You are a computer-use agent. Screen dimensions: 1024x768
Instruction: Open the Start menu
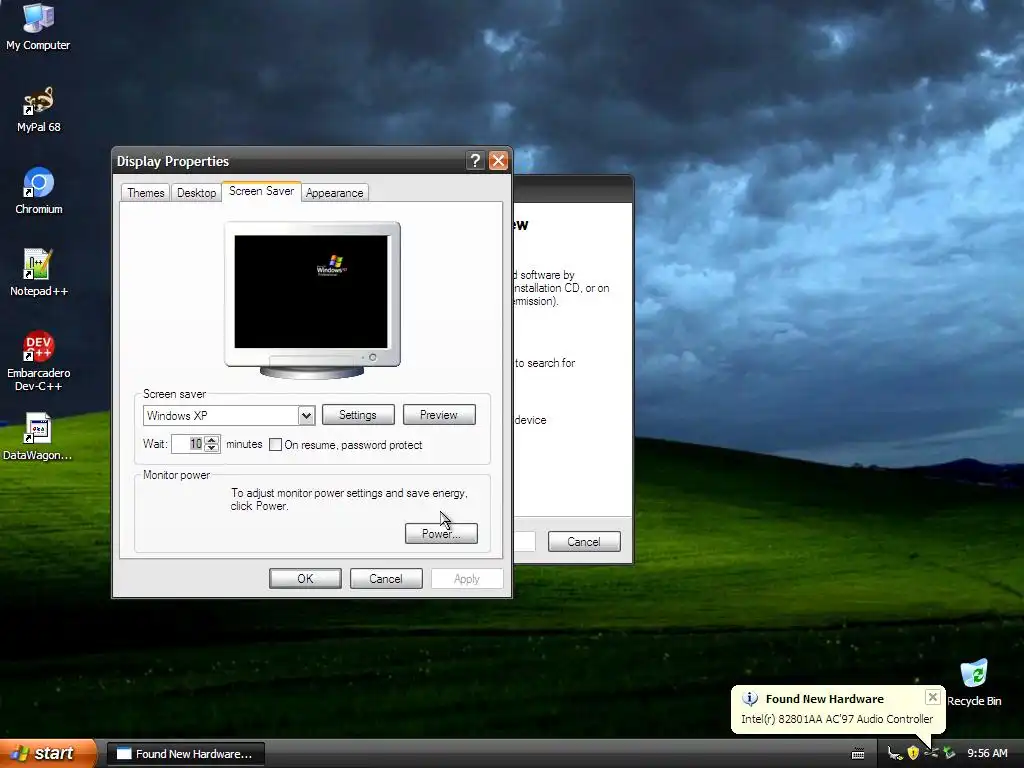pos(47,754)
